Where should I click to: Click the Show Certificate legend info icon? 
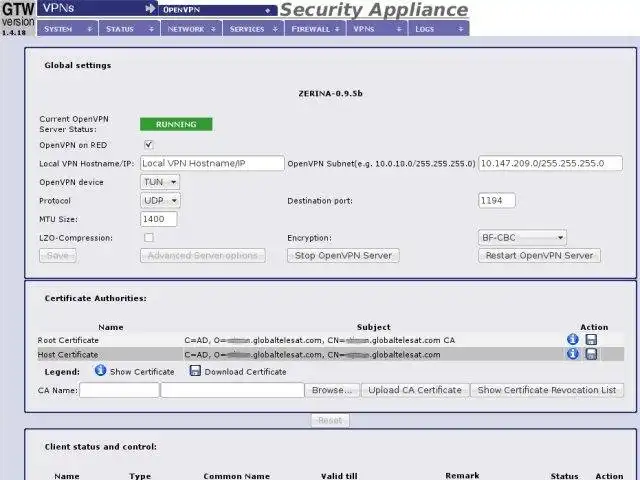tap(100, 370)
